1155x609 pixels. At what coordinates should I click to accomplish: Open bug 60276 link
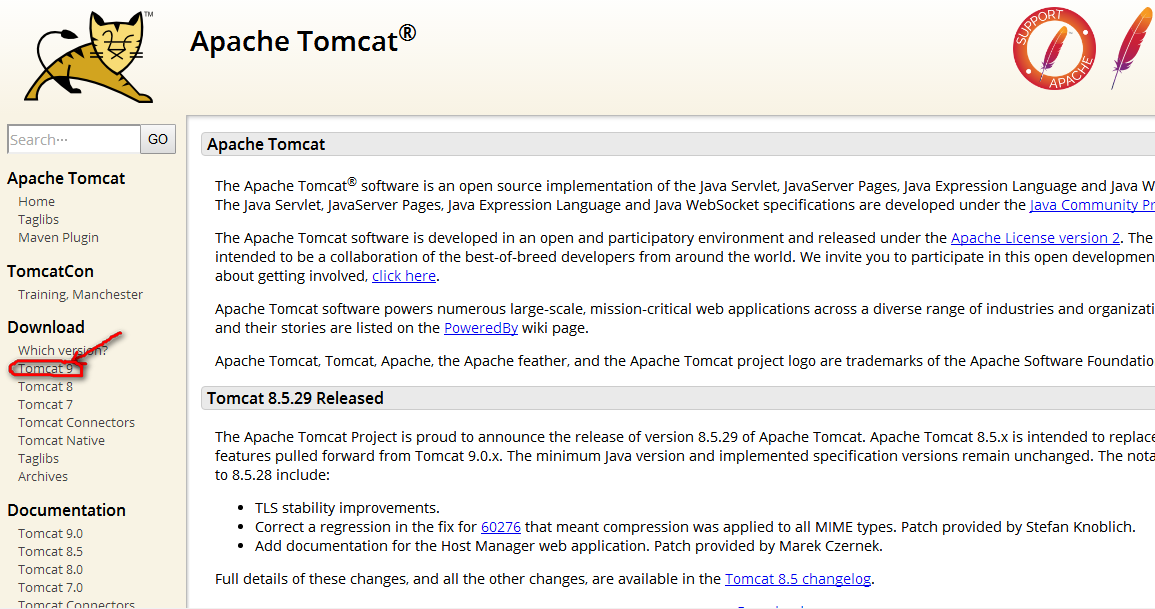click(501, 527)
